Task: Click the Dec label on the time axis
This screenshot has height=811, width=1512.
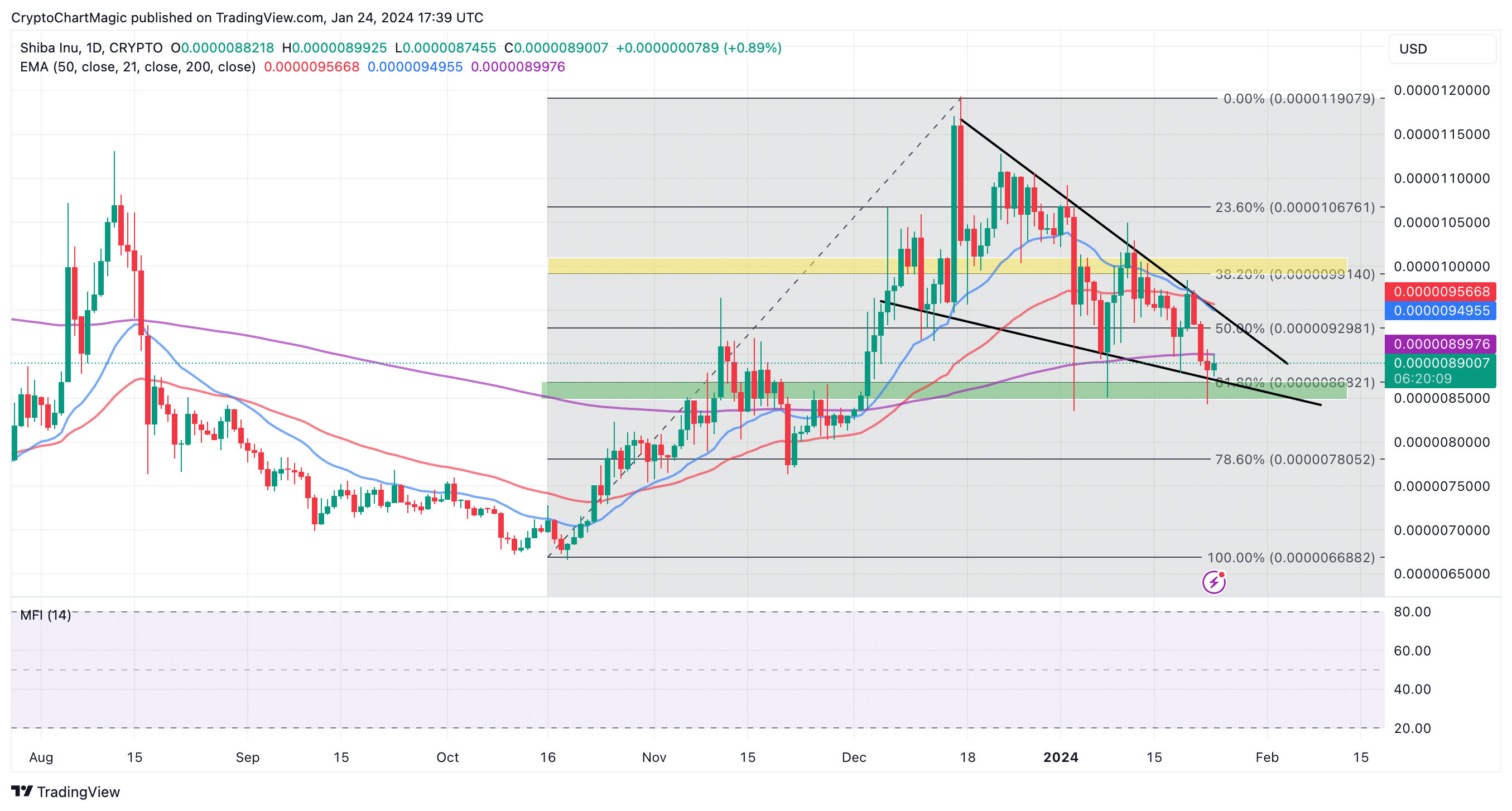Action: point(854,757)
